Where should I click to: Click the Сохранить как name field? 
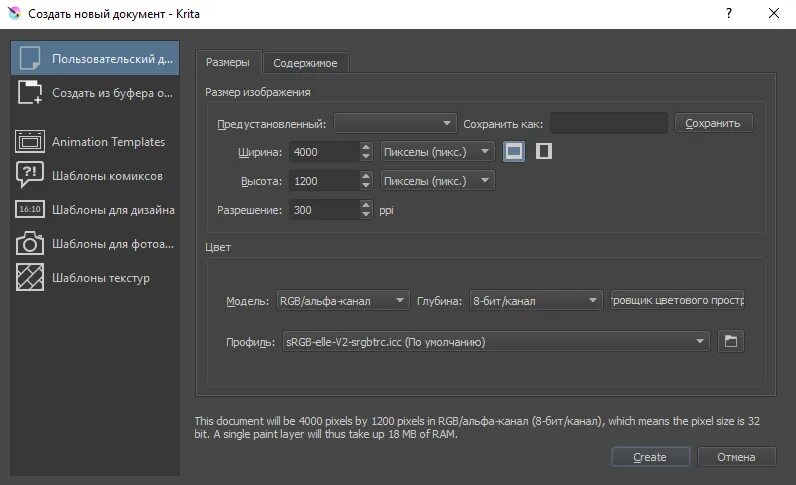pyautogui.click(x=609, y=123)
